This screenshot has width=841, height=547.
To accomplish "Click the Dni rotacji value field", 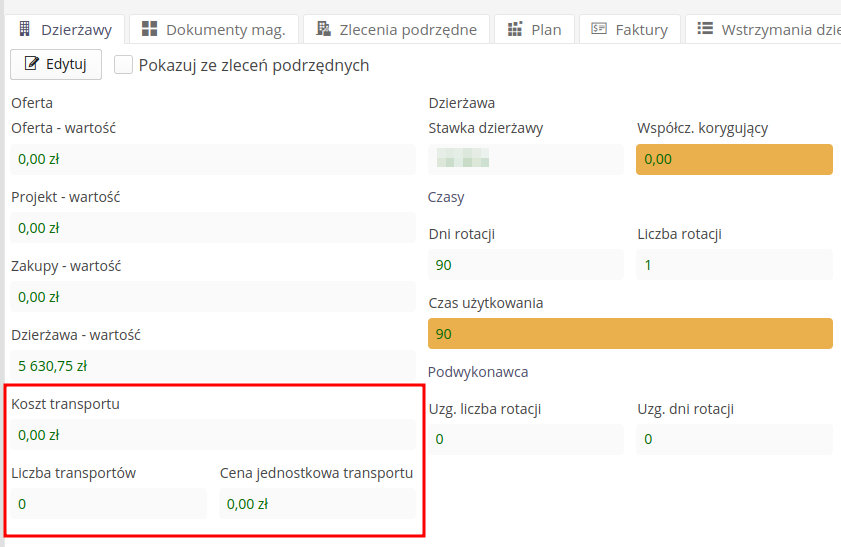I will click(525, 265).
